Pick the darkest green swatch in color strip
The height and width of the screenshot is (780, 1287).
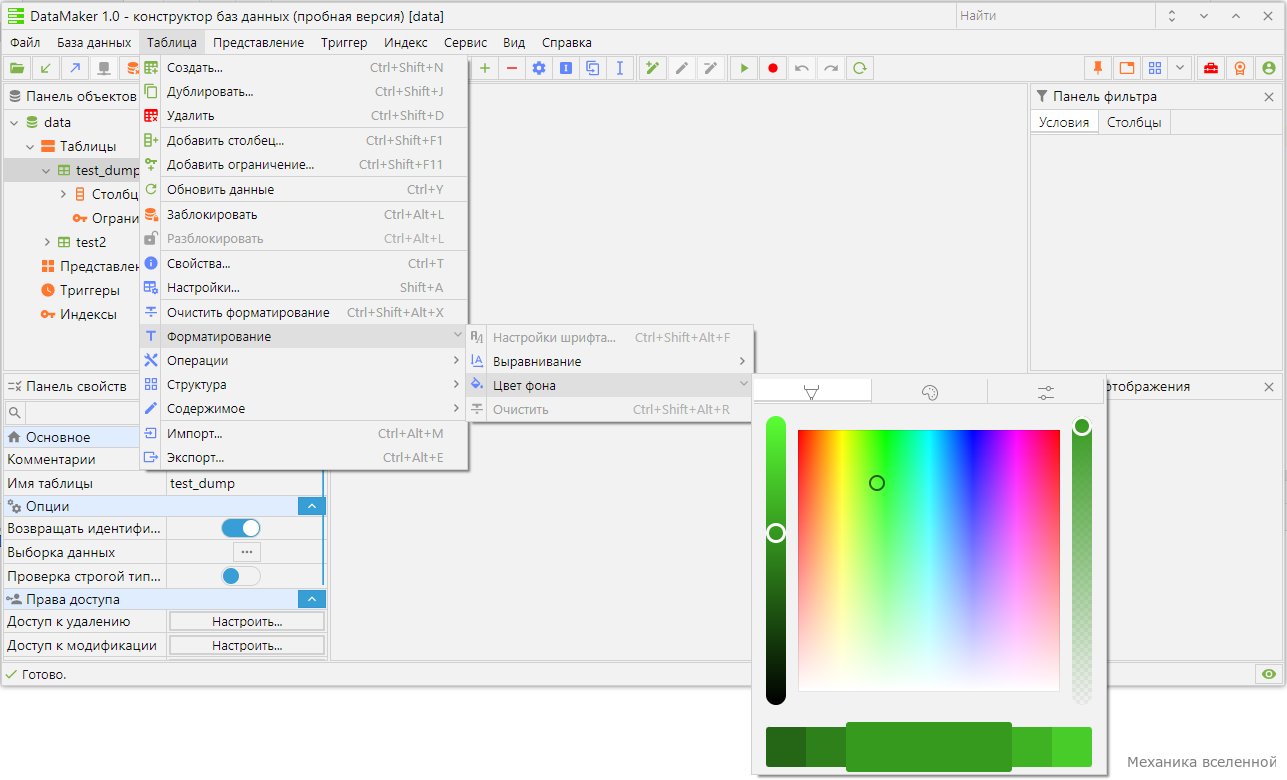pyautogui.click(x=786, y=747)
